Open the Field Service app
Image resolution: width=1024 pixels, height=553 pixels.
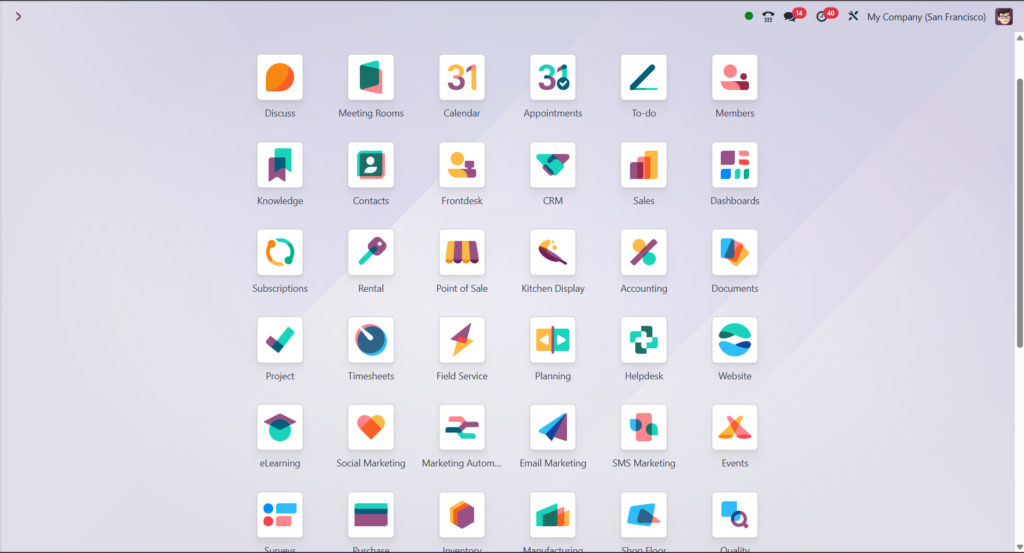tap(462, 340)
